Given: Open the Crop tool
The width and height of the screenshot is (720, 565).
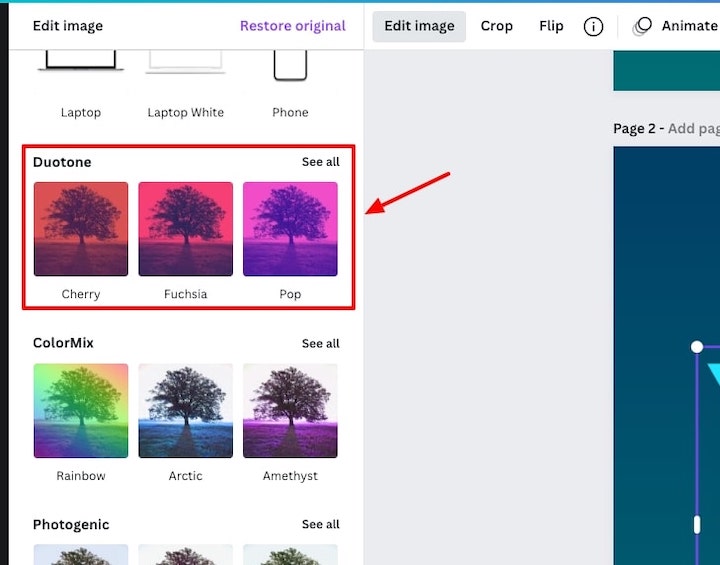Looking at the screenshot, I should [x=496, y=26].
